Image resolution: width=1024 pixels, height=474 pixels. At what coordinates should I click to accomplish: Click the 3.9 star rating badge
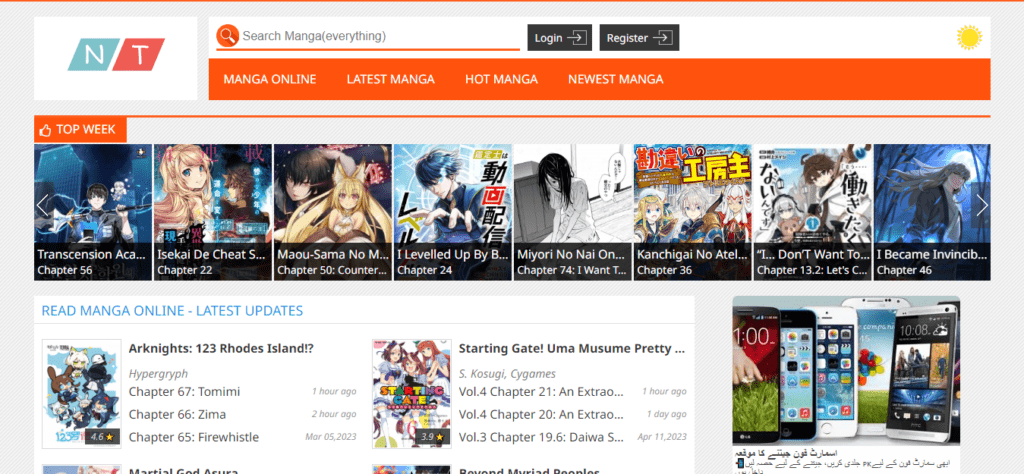[432, 436]
